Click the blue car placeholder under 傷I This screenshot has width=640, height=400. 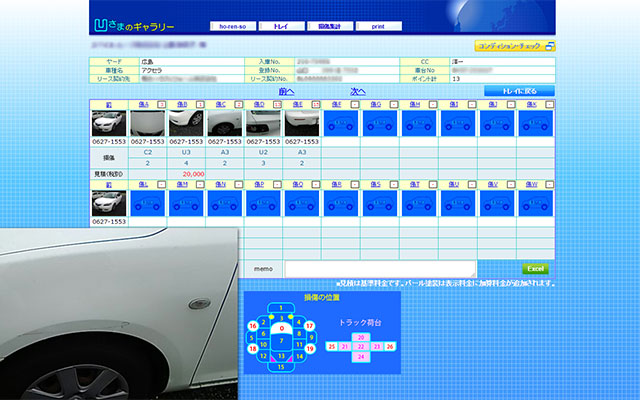[458, 123]
